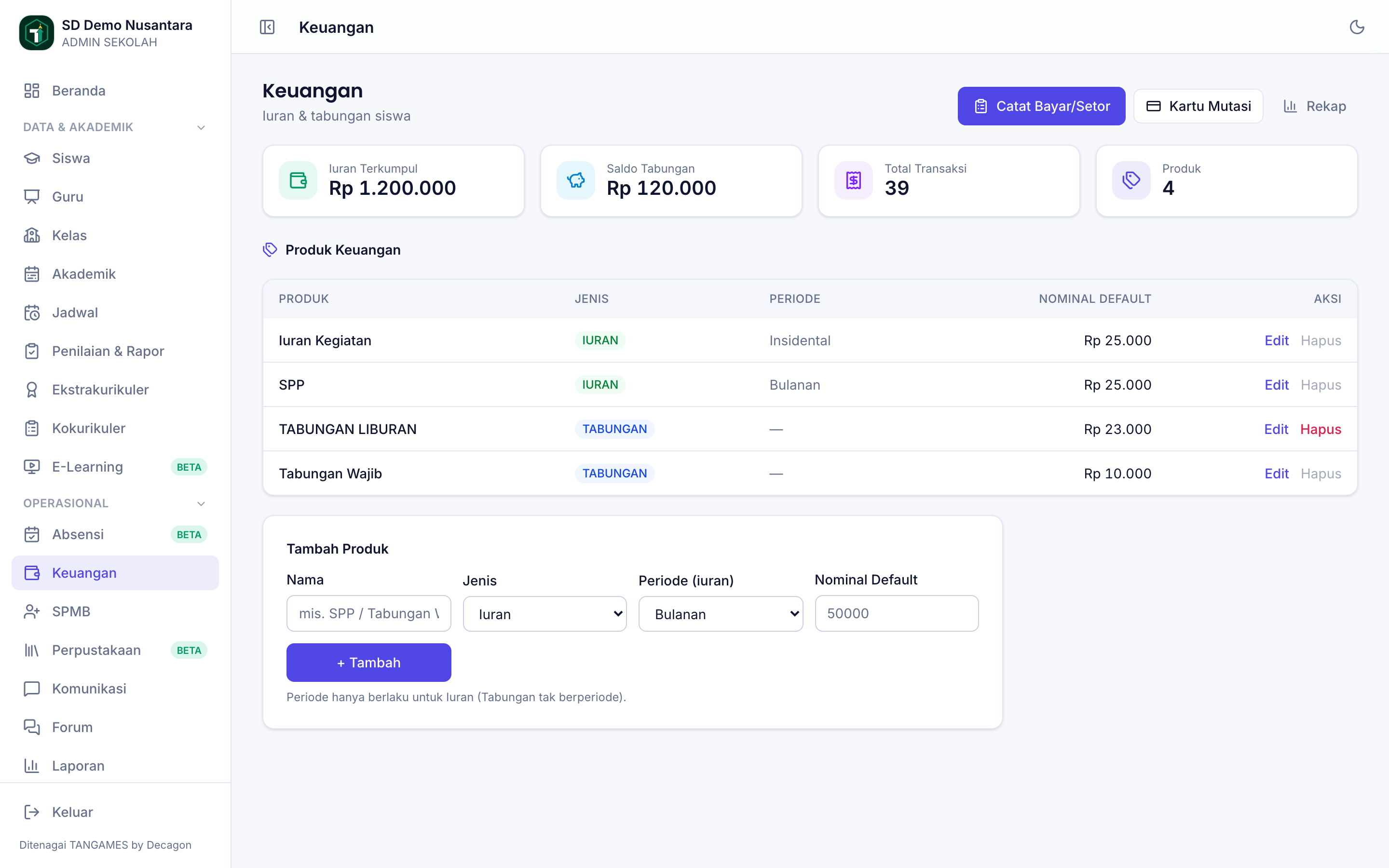
Task: Click the tag icon beside Produk Keuangan heading
Action: click(x=270, y=250)
